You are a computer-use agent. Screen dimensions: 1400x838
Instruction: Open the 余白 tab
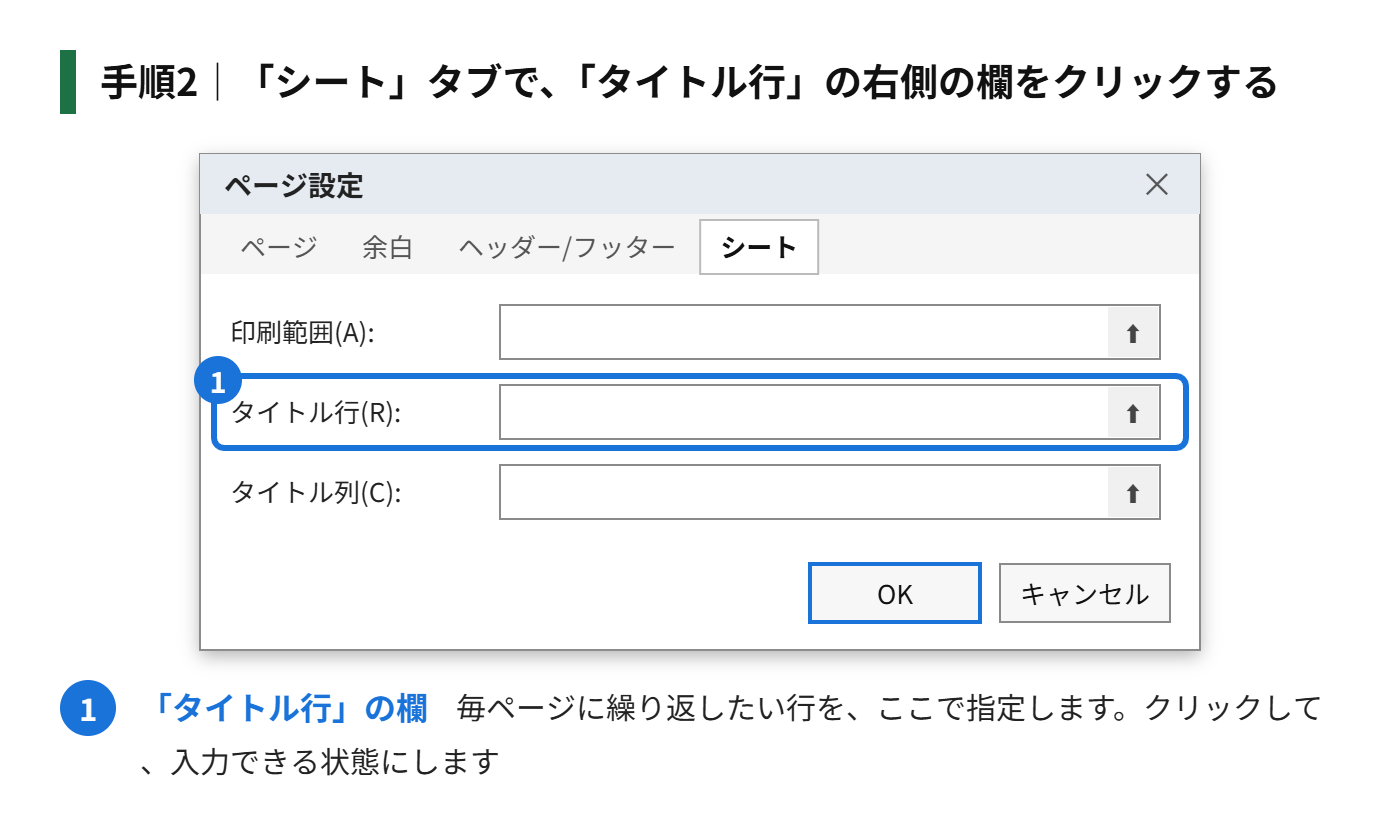(x=387, y=248)
